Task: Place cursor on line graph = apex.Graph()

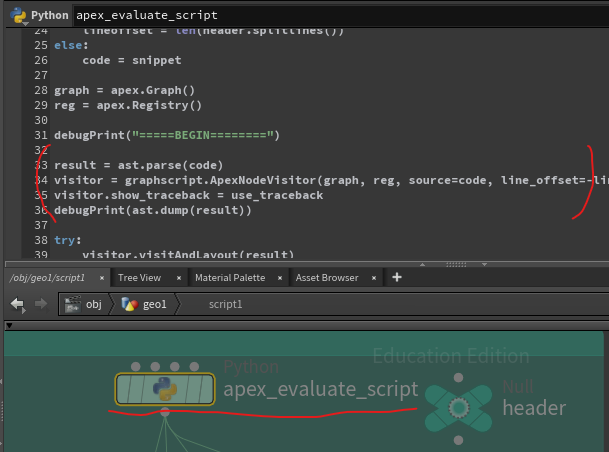Action: (x=124, y=90)
